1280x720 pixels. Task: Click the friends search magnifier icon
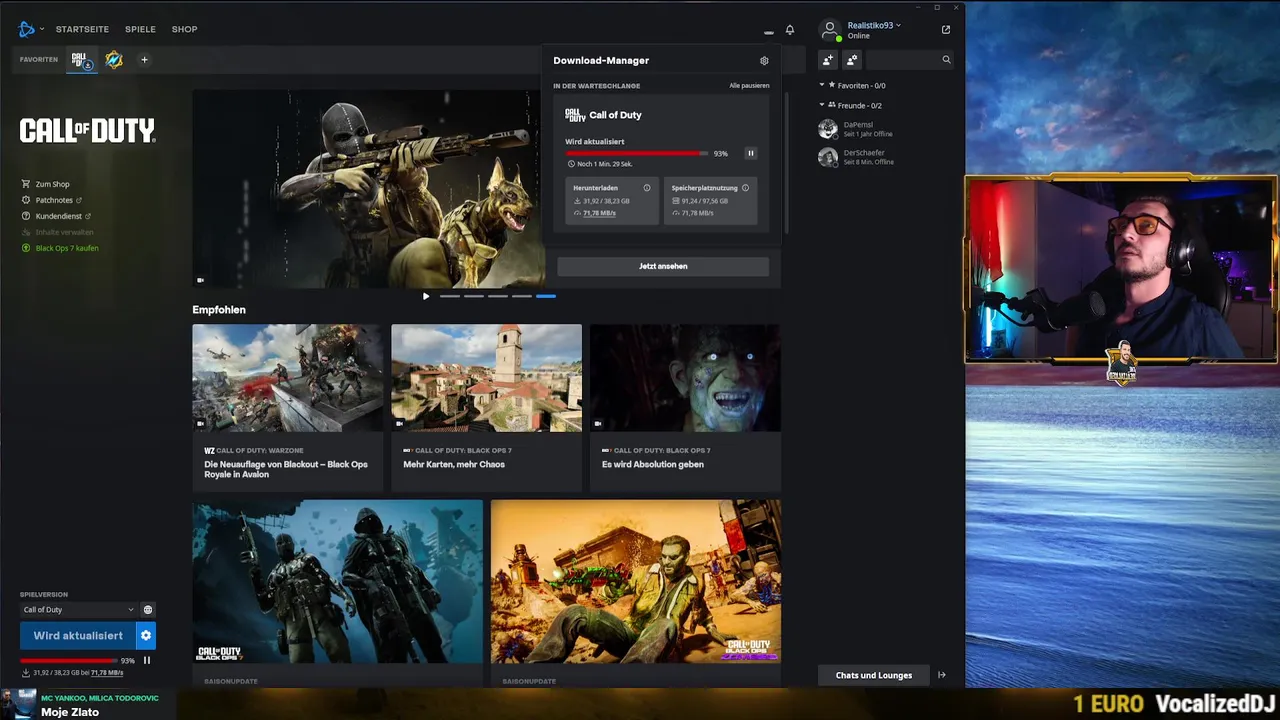point(946,60)
